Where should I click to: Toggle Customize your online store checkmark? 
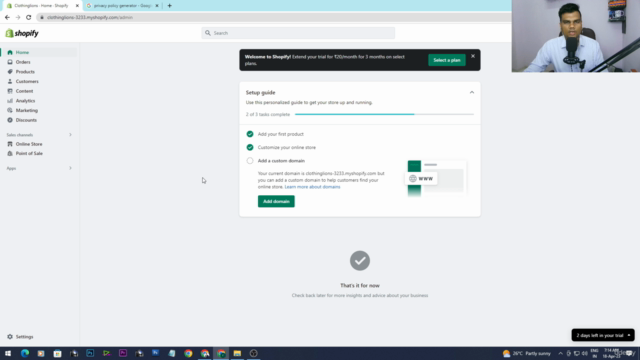tap(250, 147)
